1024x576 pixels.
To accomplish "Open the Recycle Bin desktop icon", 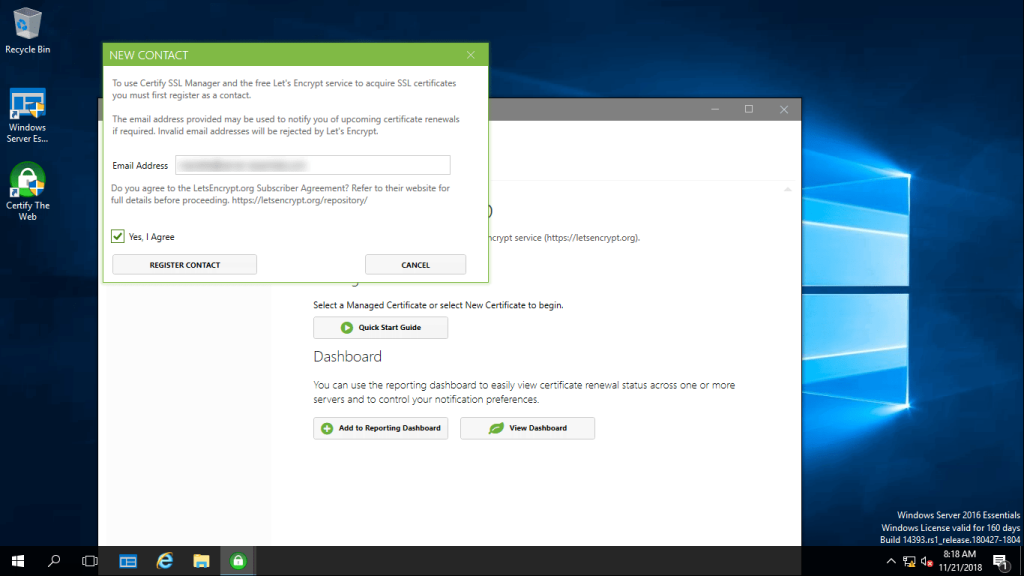I will [x=27, y=30].
